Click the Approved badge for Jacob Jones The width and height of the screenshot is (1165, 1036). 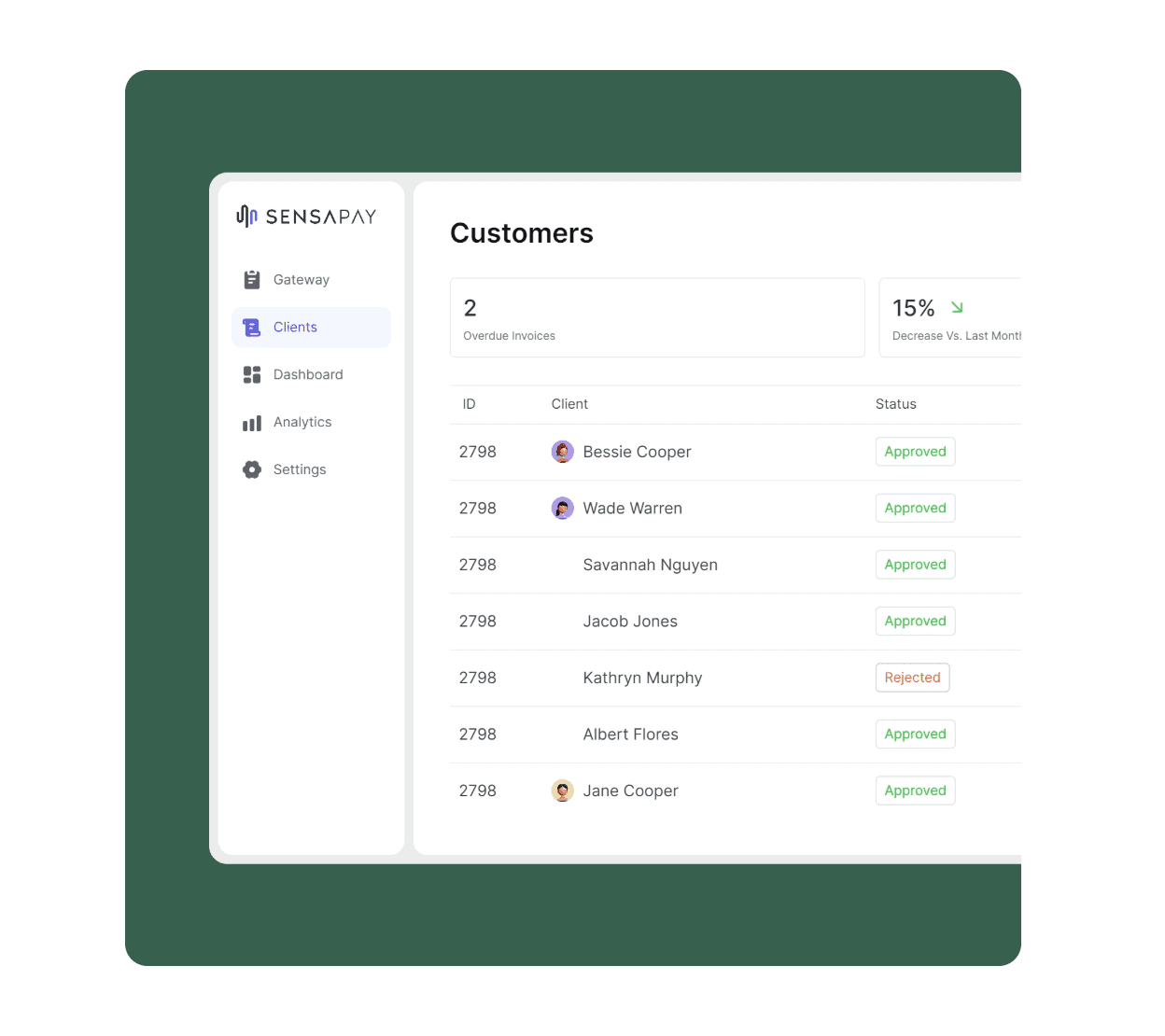click(x=915, y=621)
